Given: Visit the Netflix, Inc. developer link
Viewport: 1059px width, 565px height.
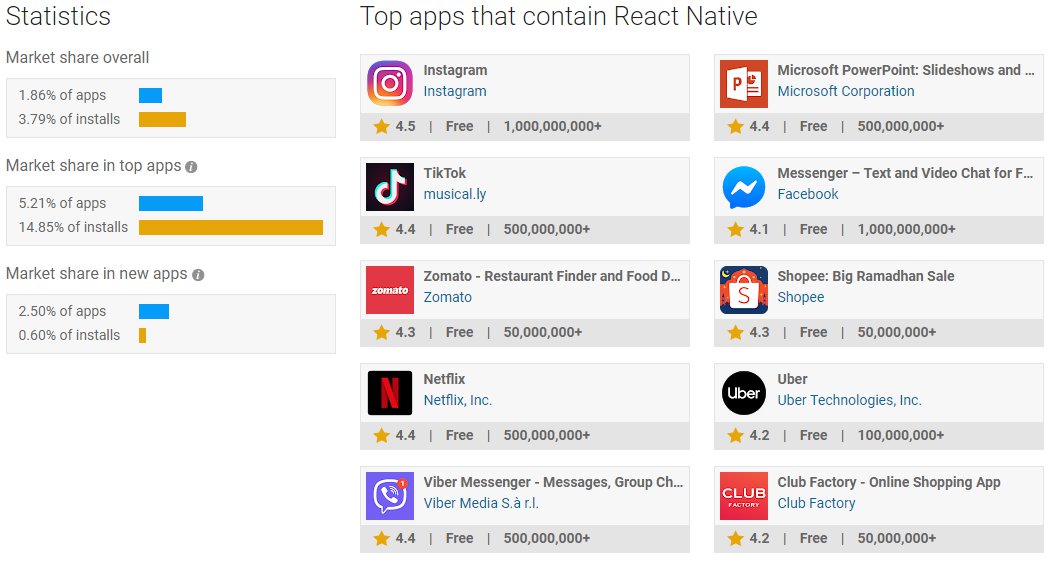Looking at the screenshot, I should pyautogui.click(x=457, y=400).
